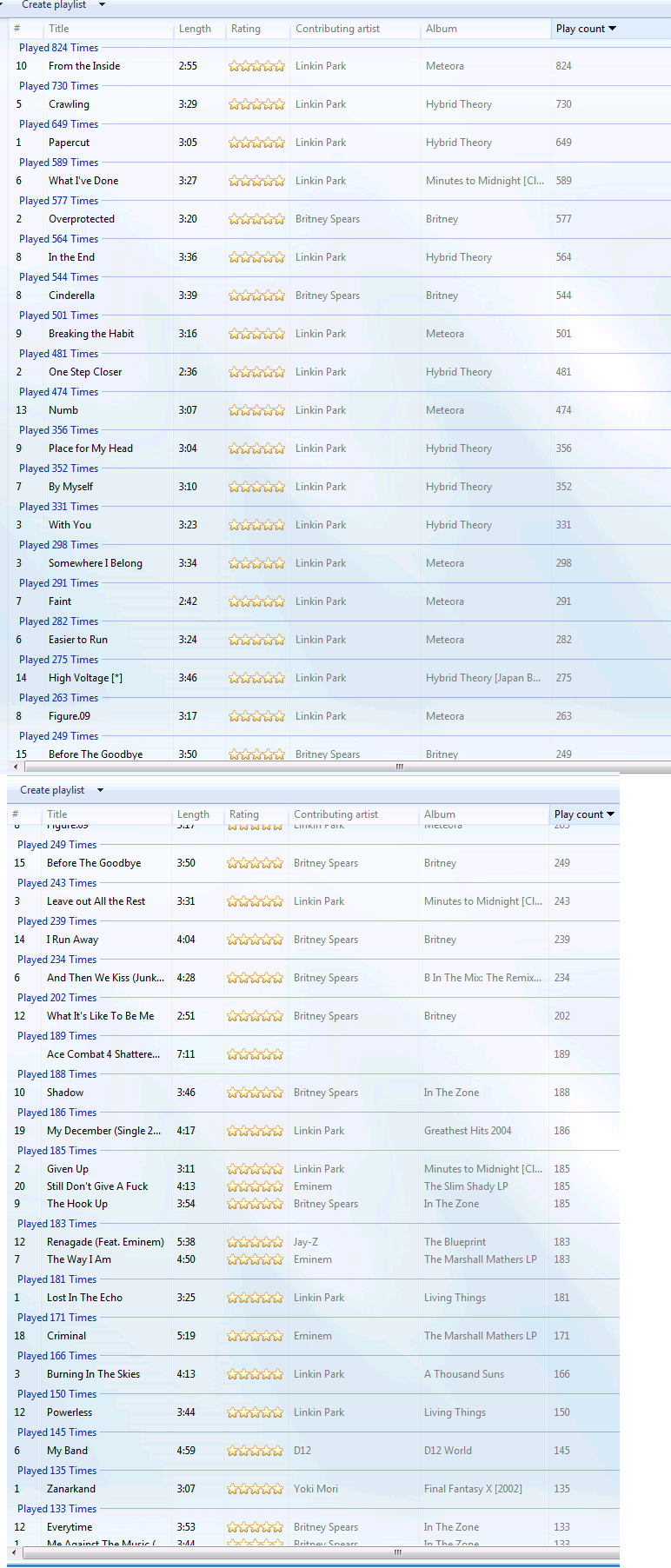Set star rating for Shadow
This screenshot has width=671, height=1568.
[255, 1093]
